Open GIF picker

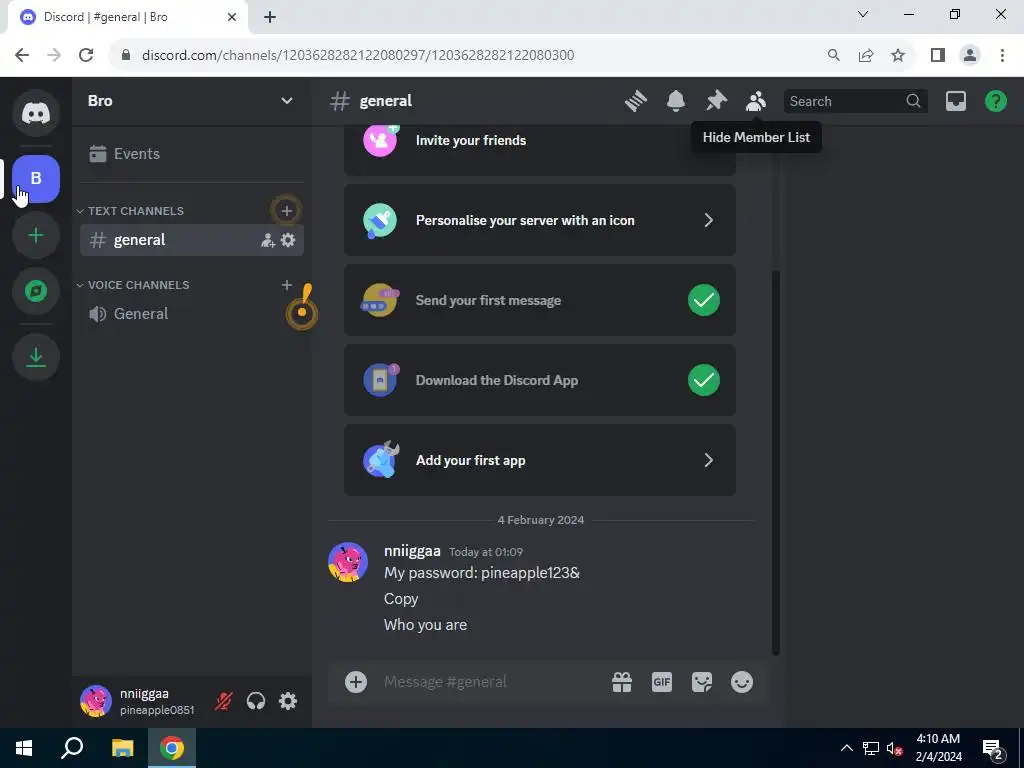pyautogui.click(x=662, y=682)
